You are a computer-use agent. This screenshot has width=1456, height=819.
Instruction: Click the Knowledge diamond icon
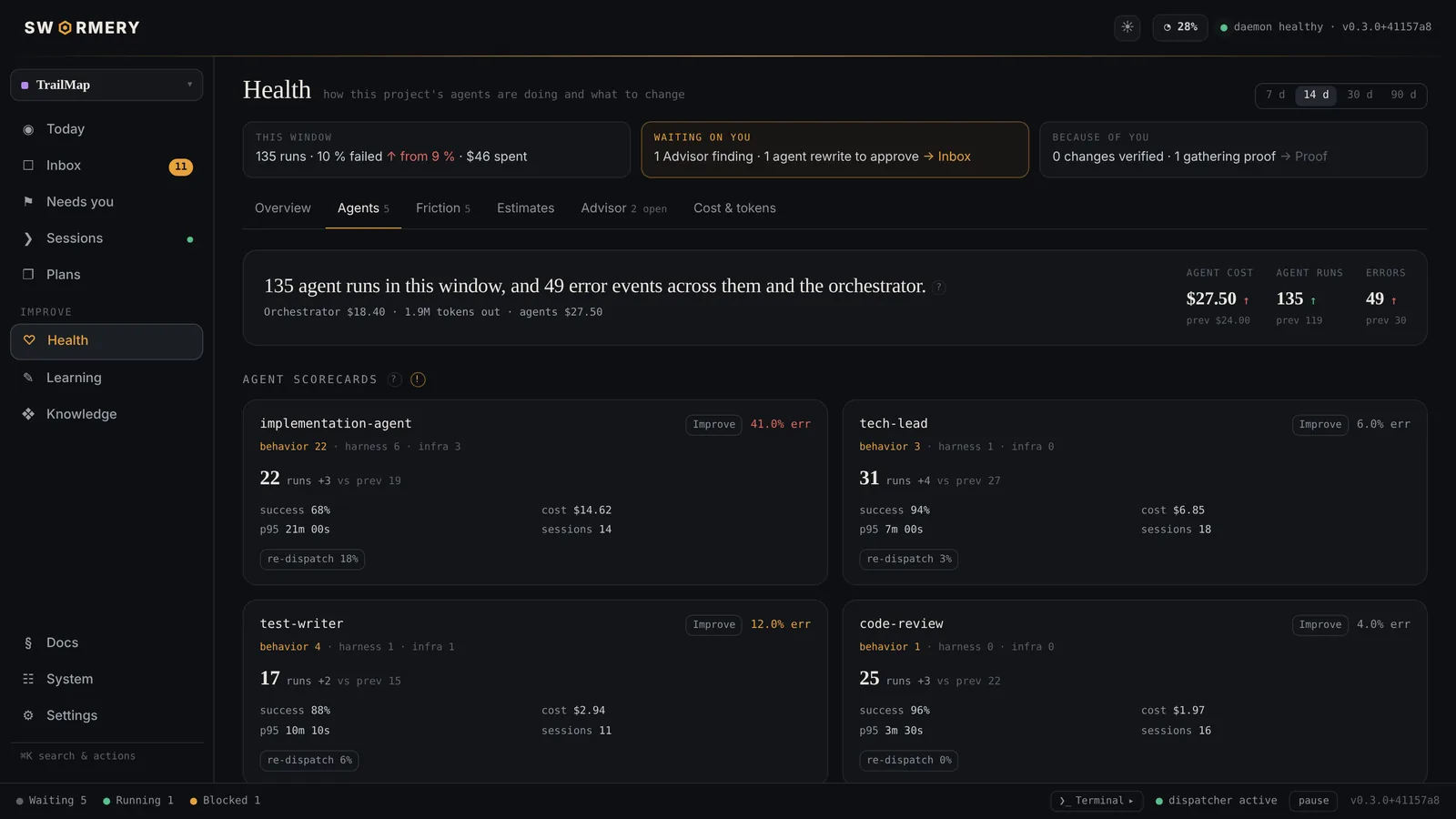pos(28,414)
